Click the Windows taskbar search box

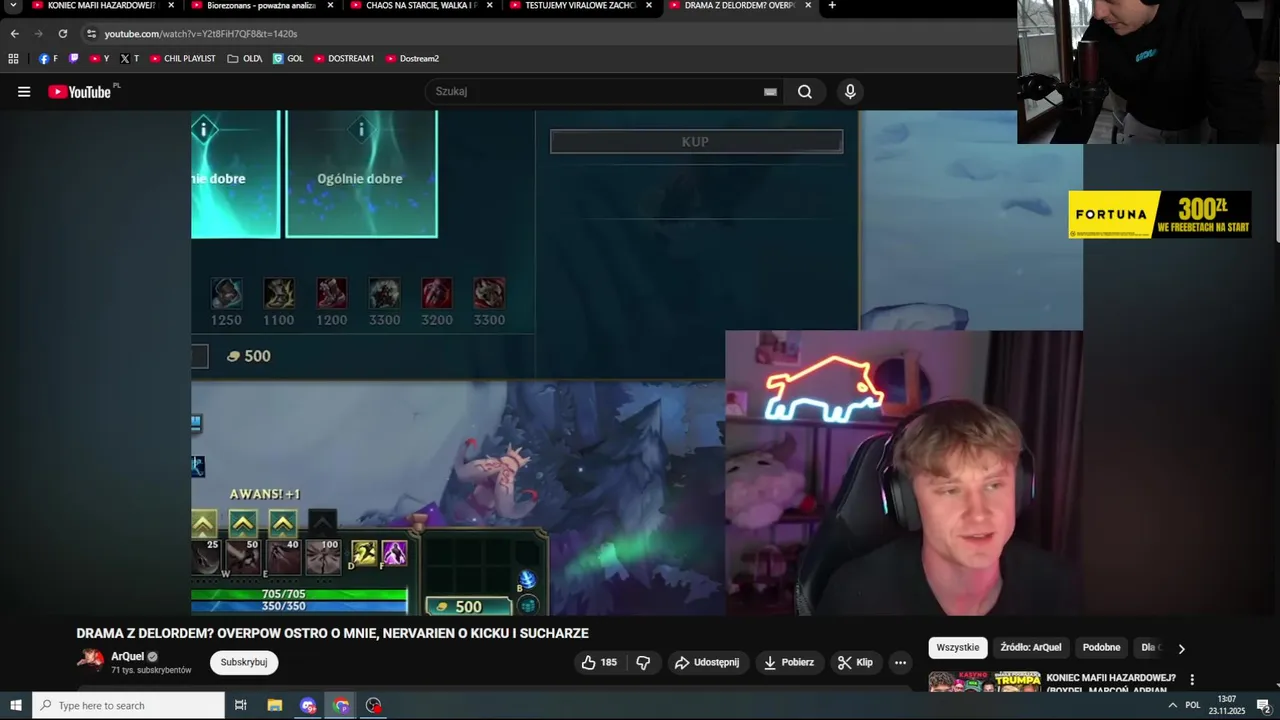[128, 706]
